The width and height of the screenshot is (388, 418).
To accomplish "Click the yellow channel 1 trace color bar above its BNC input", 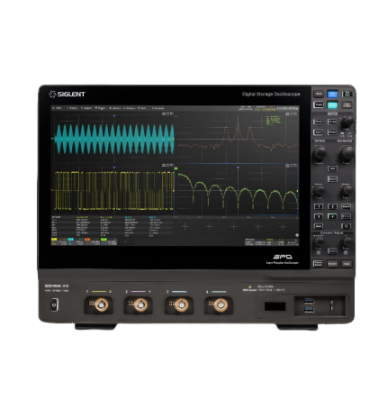I will (x=99, y=291).
